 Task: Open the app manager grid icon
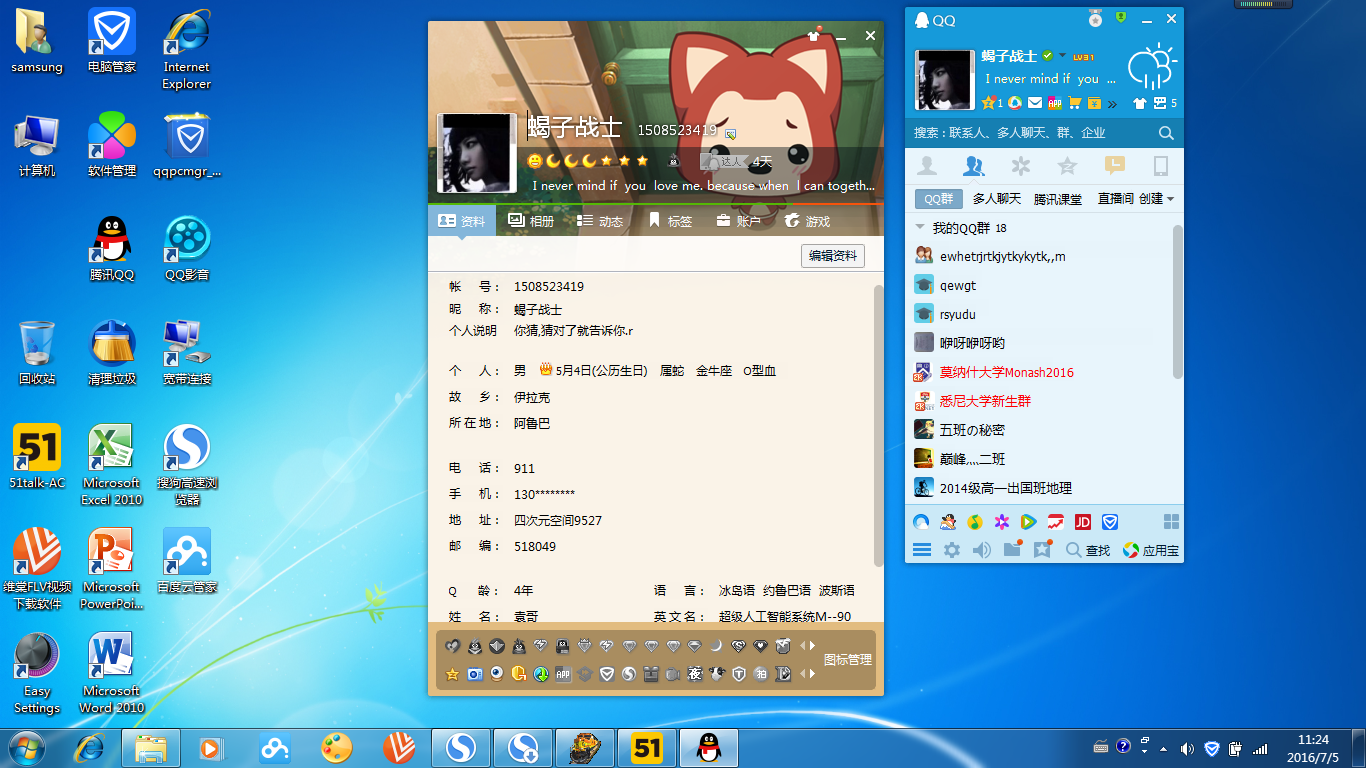1171,522
